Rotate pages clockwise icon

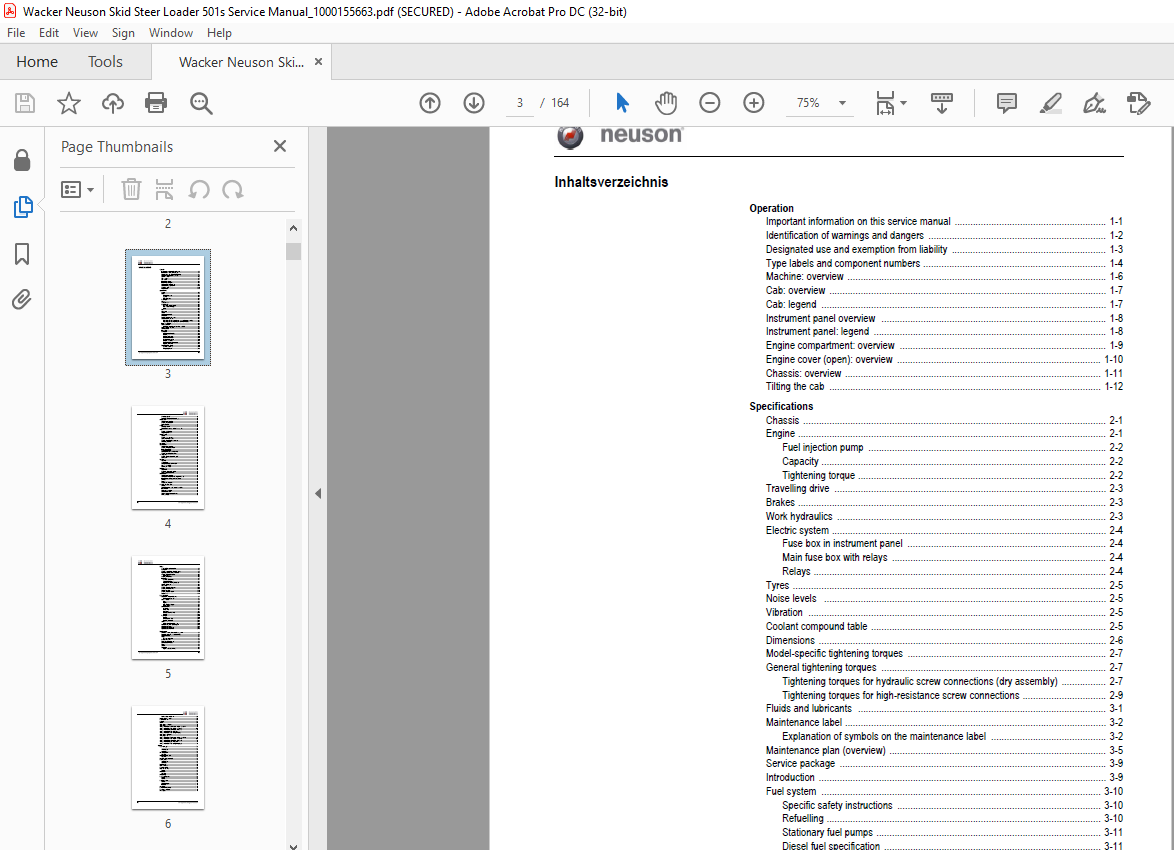click(x=233, y=189)
